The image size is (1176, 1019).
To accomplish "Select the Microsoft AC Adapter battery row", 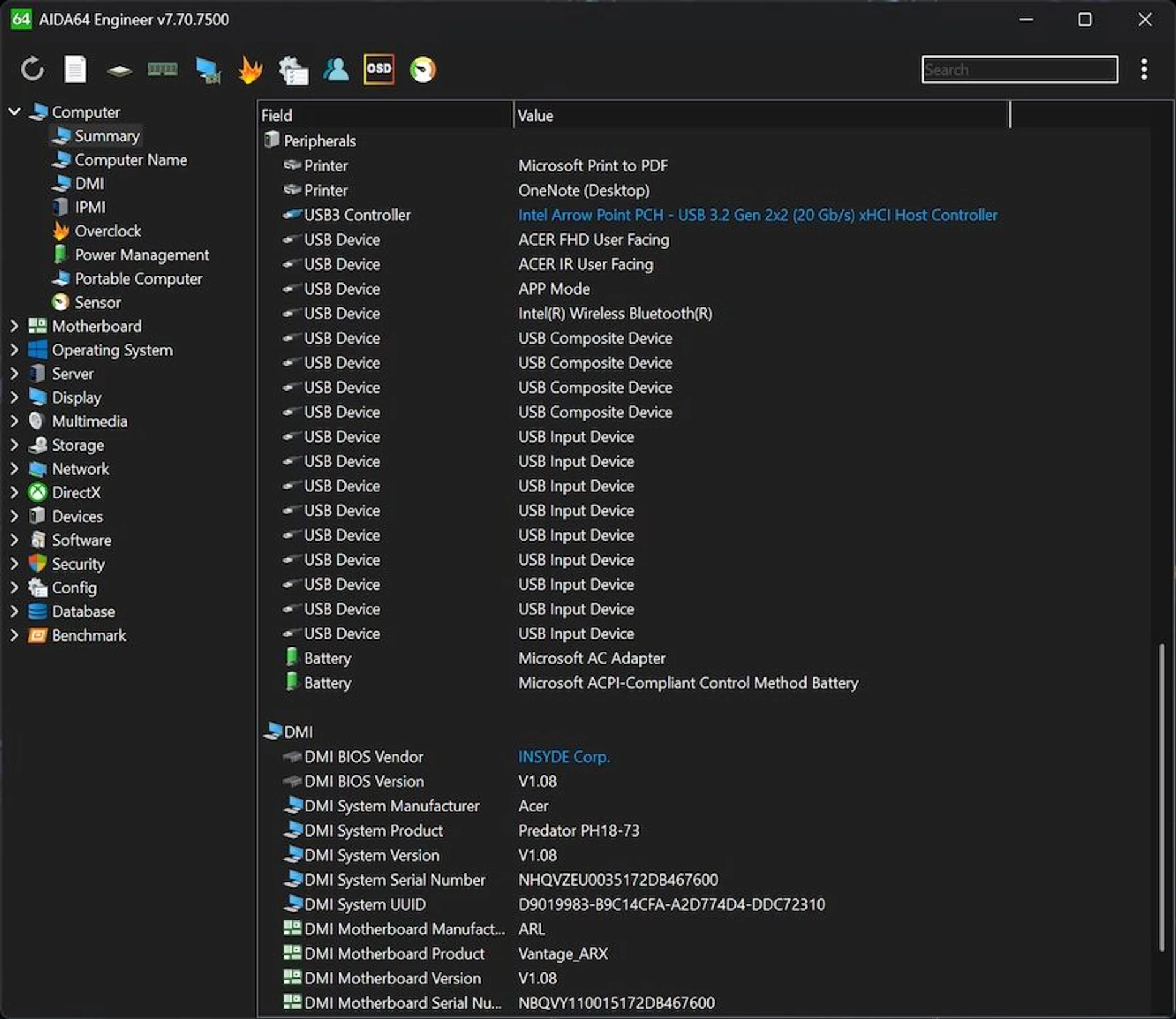I will (703, 658).
